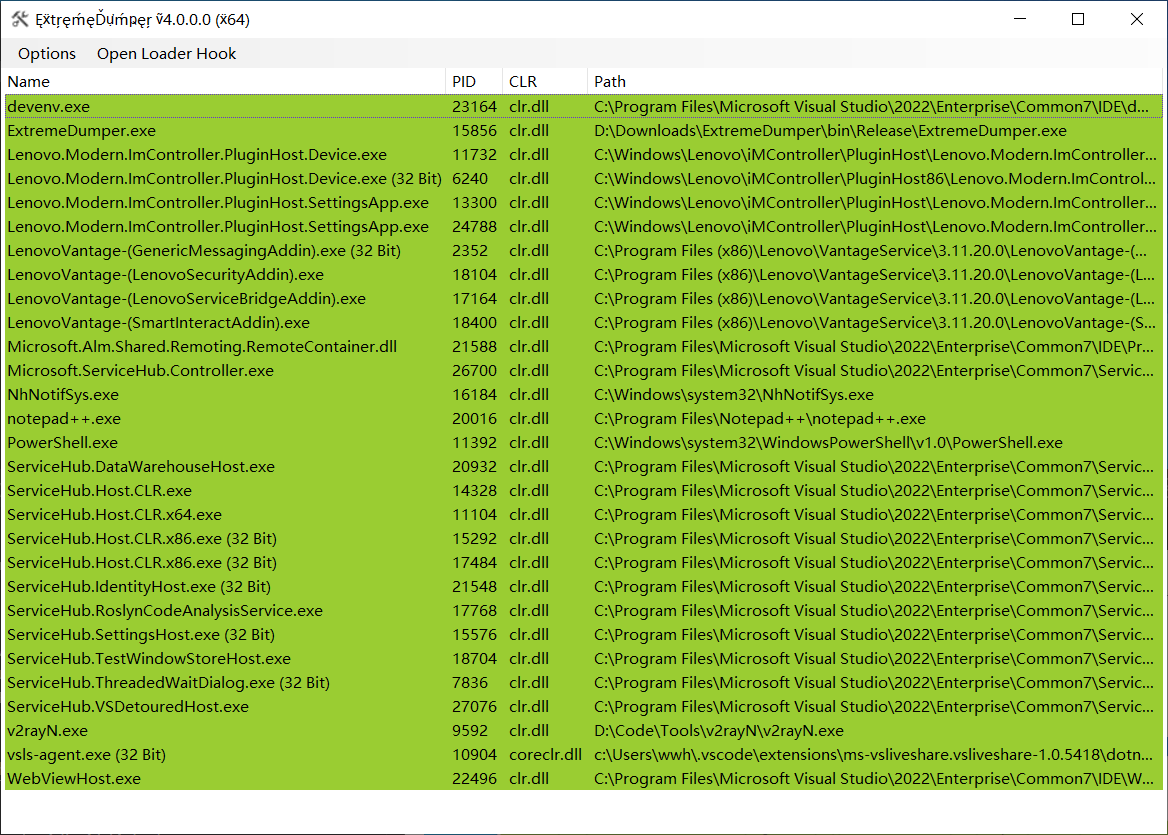Image resolution: width=1168 pixels, height=835 pixels.
Task: Select ServiceHub.ThreadedWaitDialog.exe (32 Bit) row
Action: pos(583,682)
